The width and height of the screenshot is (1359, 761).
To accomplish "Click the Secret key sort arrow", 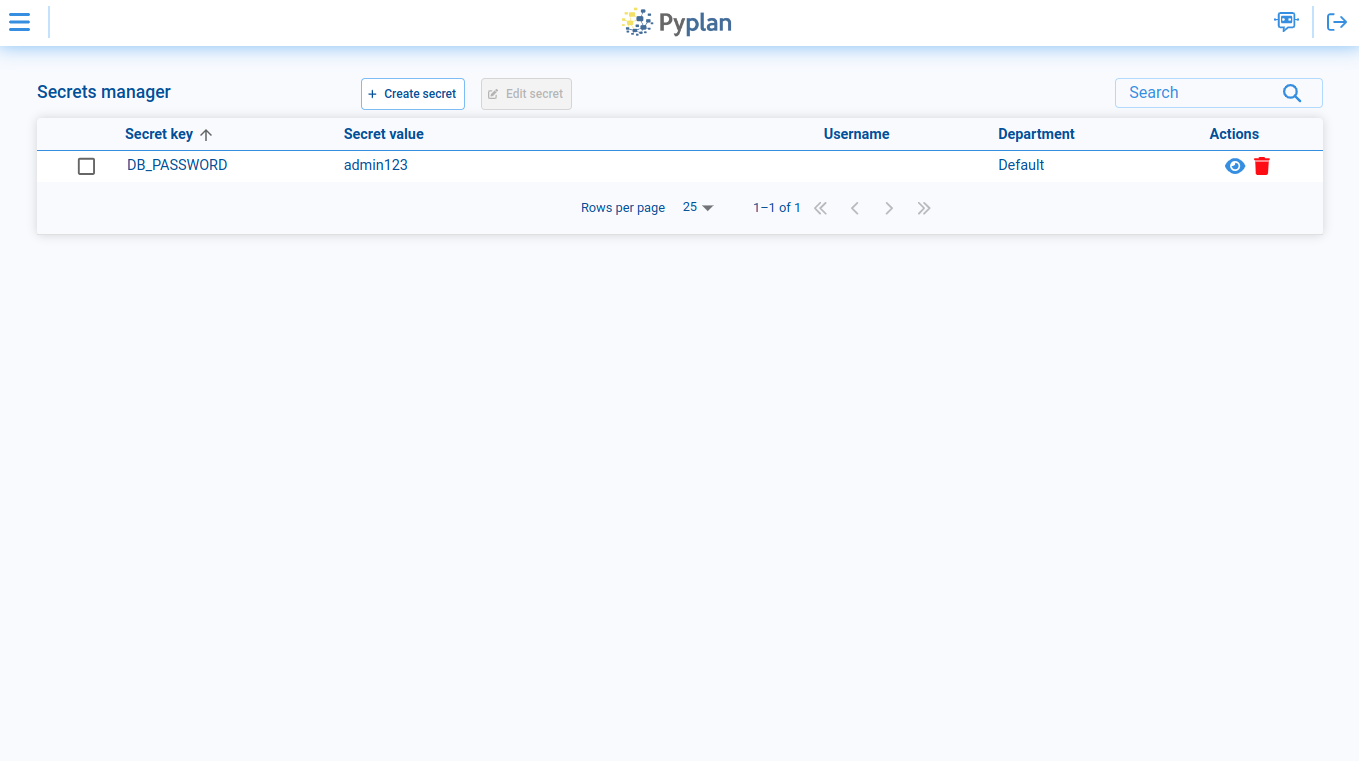I will click(x=206, y=133).
